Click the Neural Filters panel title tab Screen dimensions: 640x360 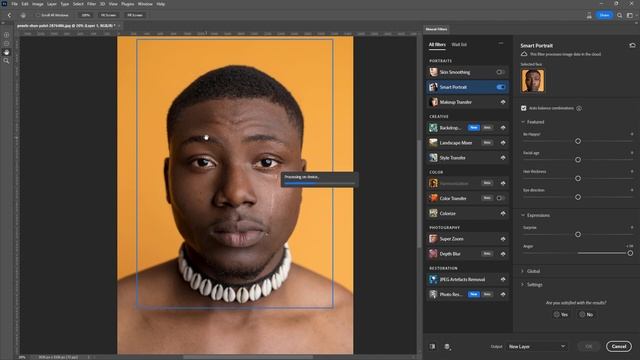[436, 29]
